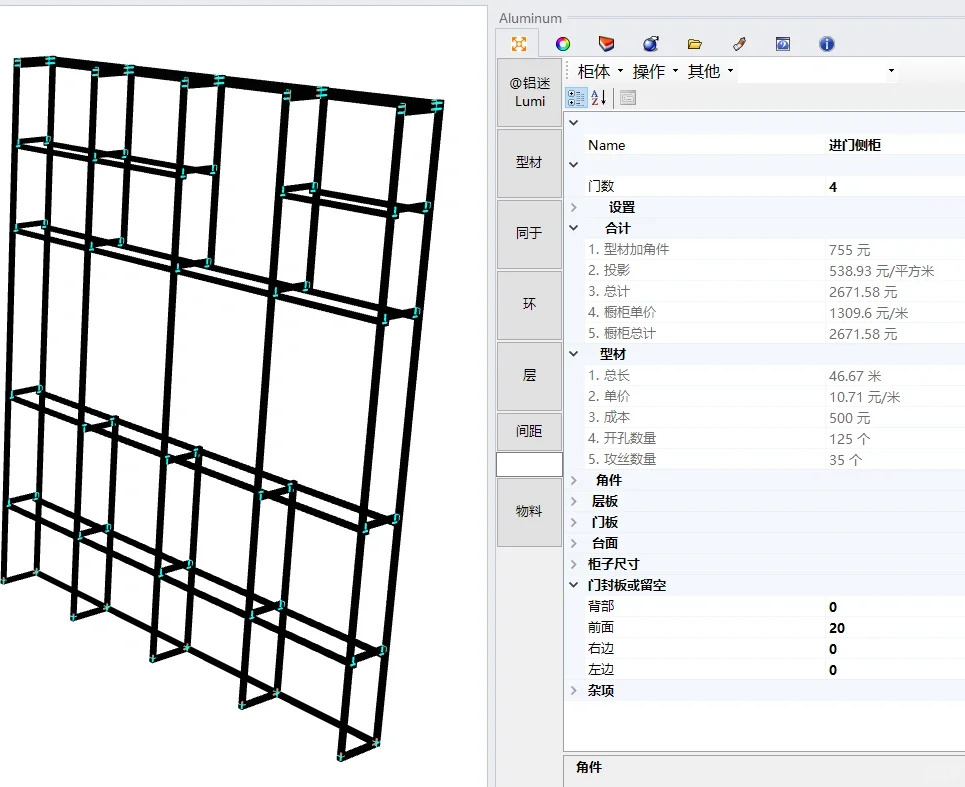Open the 操作 dropdown menu
The width and height of the screenshot is (965, 787).
(x=655, y=71)
